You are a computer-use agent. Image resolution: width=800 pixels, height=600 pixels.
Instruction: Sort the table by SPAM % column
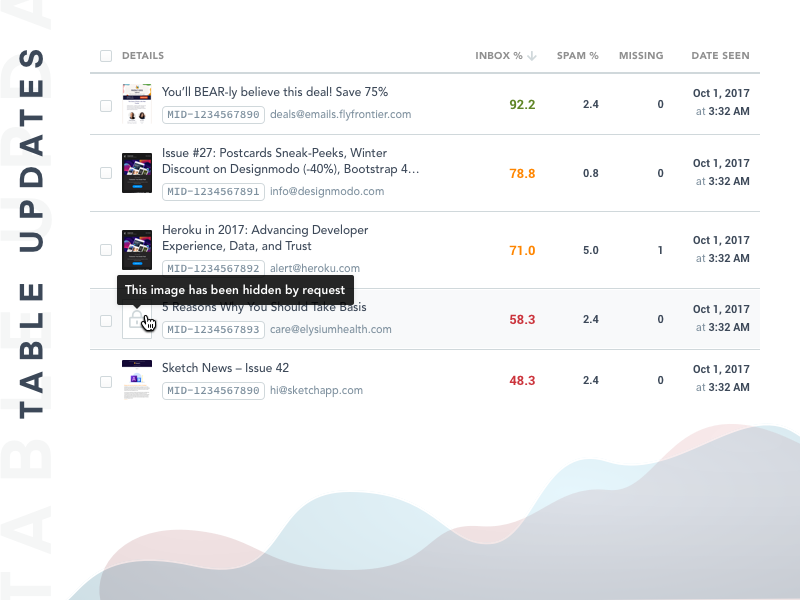(x=578, y=56)
